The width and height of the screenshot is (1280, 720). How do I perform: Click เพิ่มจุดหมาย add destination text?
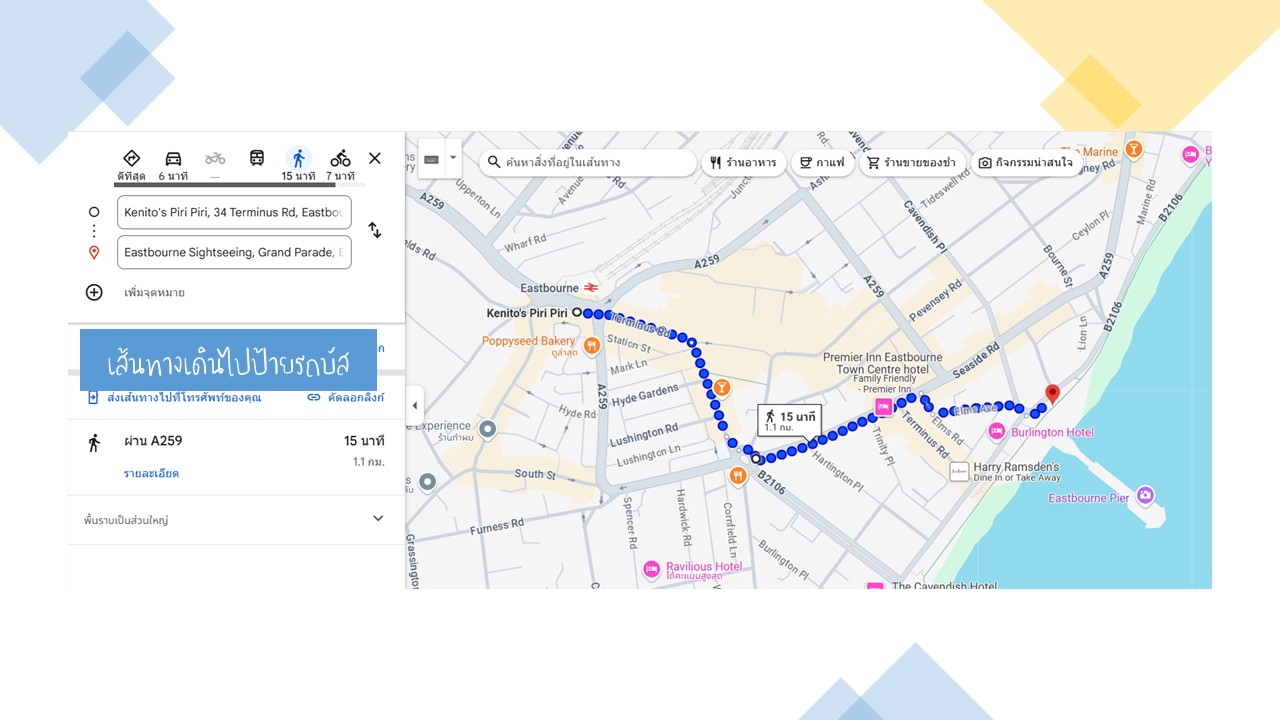[x=154, y=292]
